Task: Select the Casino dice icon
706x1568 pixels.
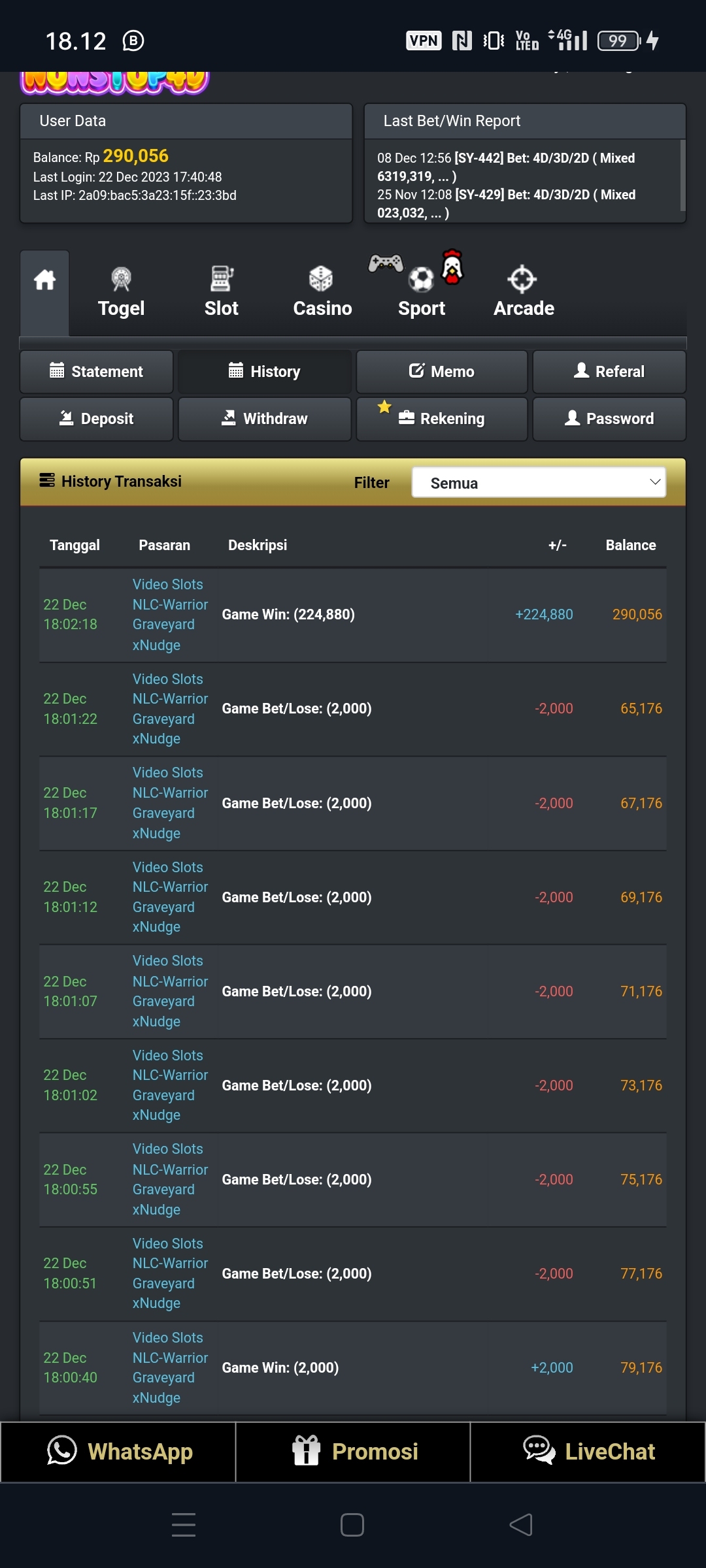Action: 322,281
